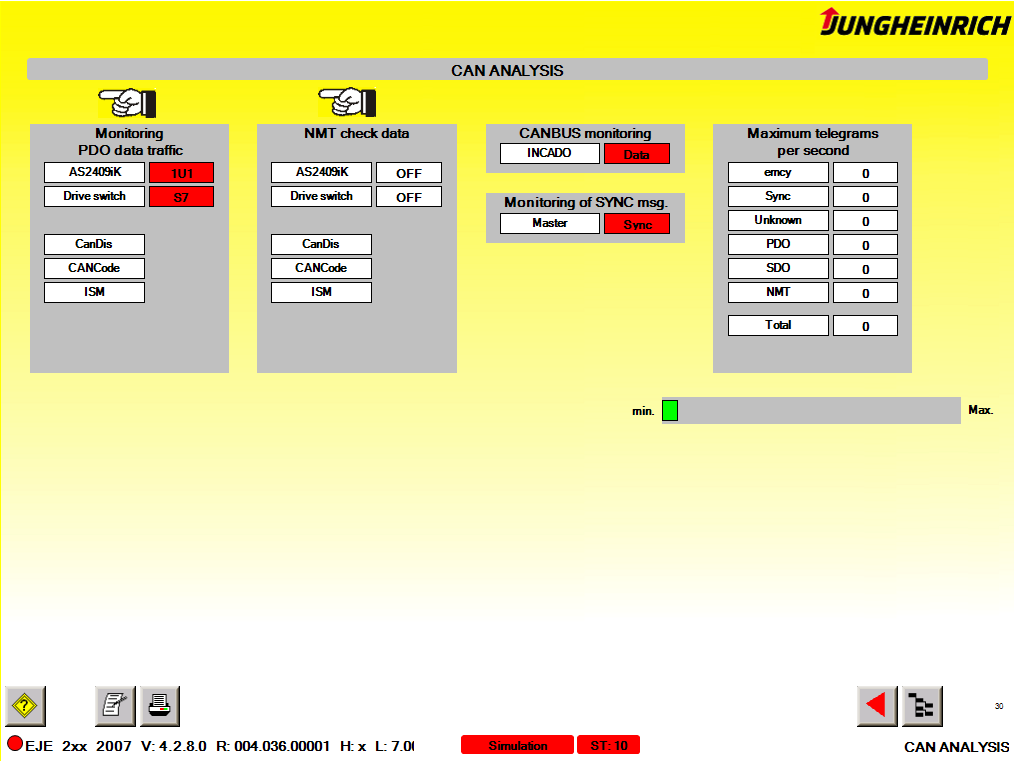The width and height of the screenshot is (1014, 761).
Task: Click the red ST: 10 status indicator
Action: tap(609, 745)
